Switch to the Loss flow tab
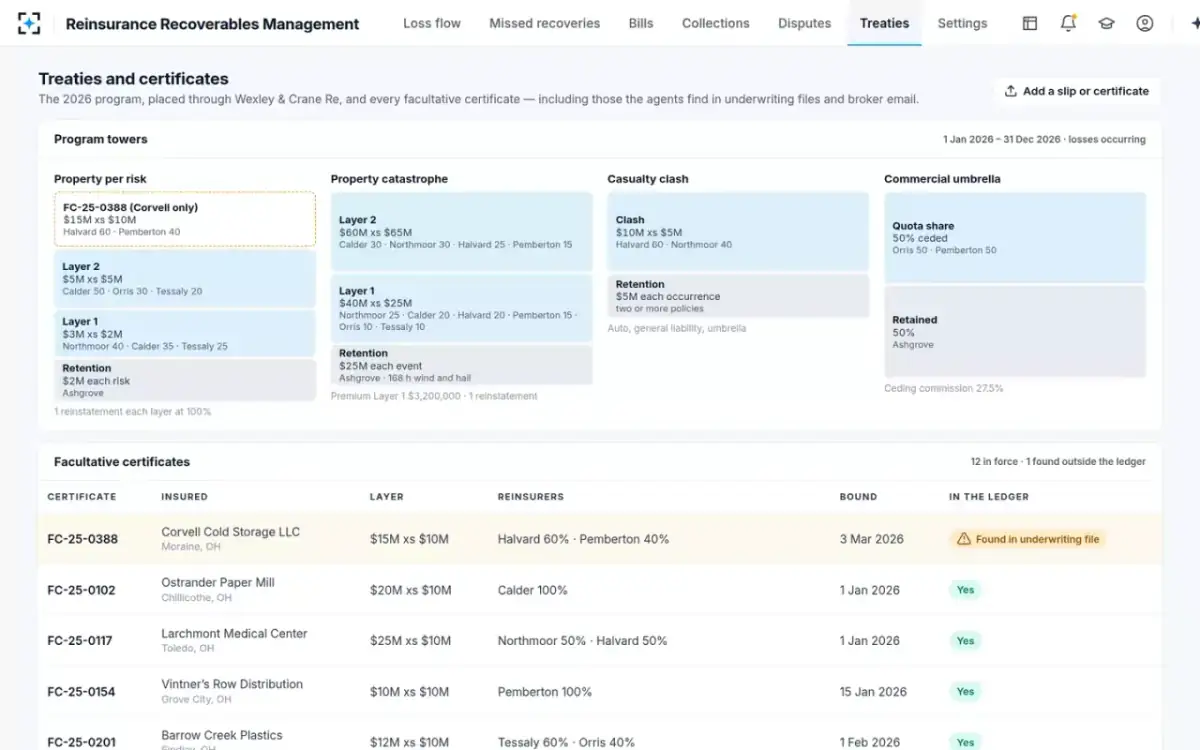The image size is (1200, 750). [432, 23]
